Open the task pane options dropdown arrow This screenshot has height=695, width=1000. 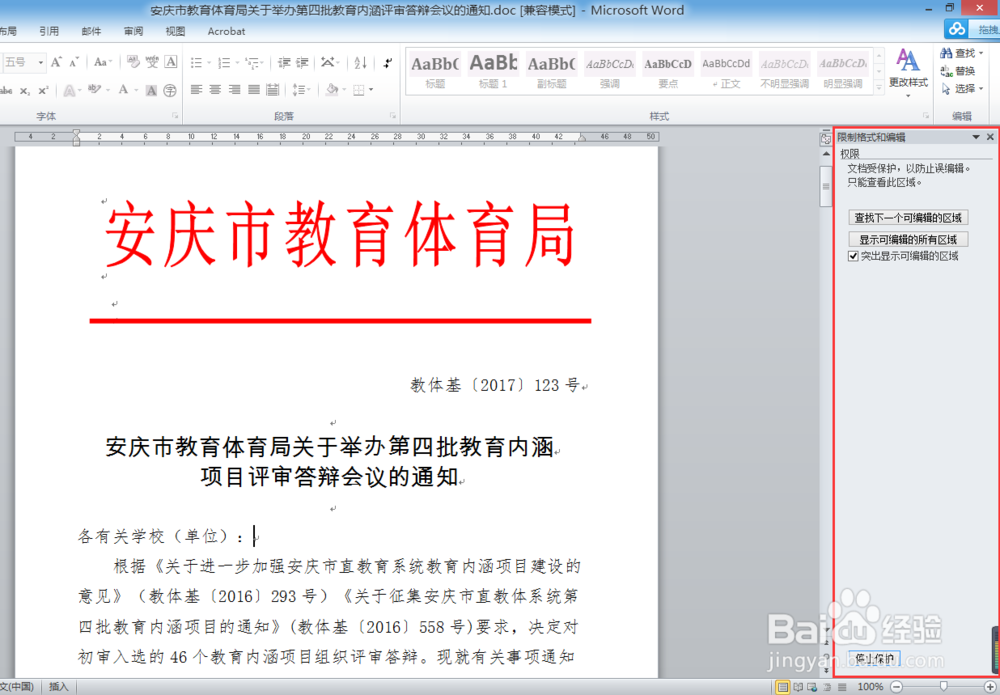(x=974, y=137)
